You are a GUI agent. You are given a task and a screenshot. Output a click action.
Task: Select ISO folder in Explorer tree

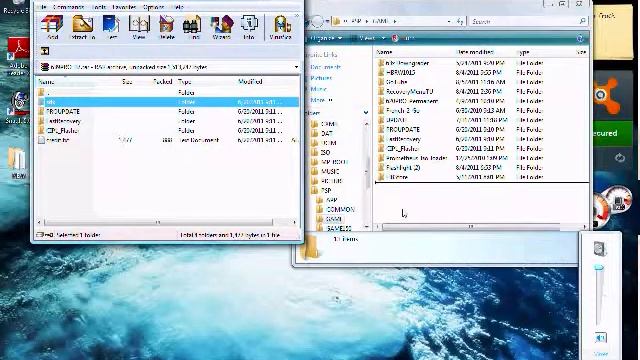tap(325, 153)
